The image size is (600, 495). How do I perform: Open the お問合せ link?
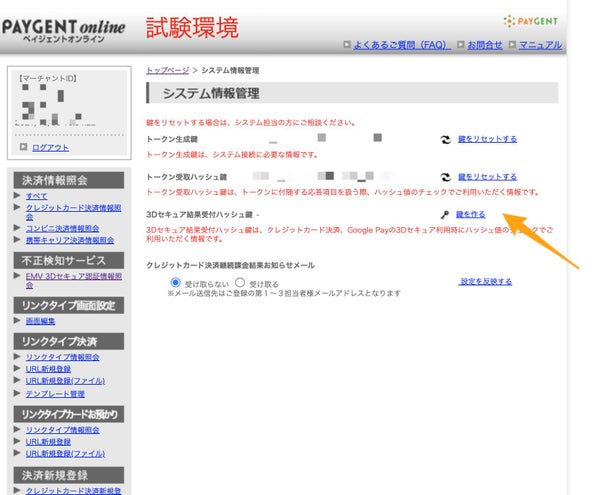pyautogui.click(x=484, y=45)
